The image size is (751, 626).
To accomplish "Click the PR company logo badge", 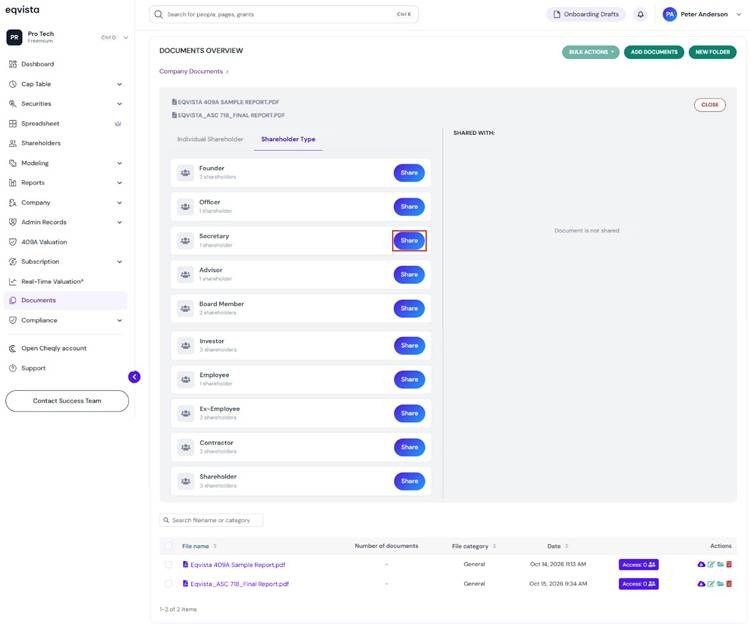I will coord(14,37).
